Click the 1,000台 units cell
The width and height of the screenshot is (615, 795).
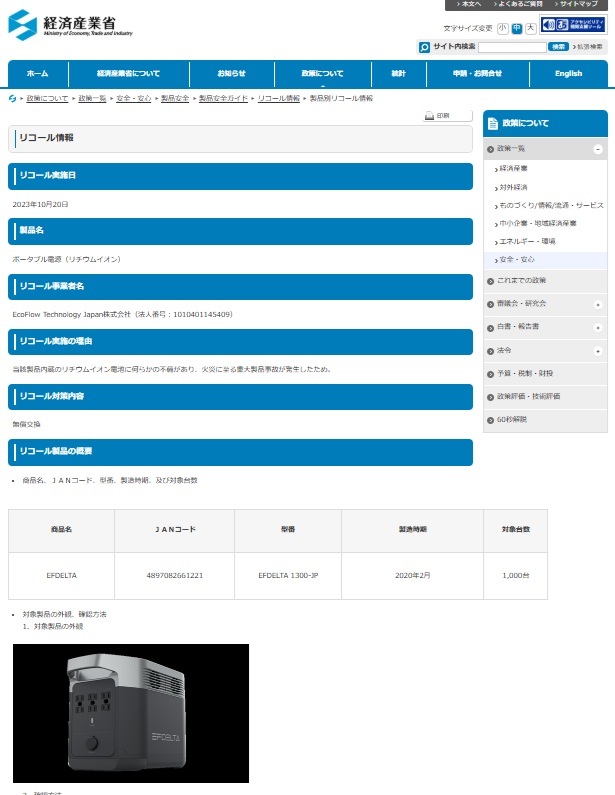pyautogui.click(x=516, y=575)
